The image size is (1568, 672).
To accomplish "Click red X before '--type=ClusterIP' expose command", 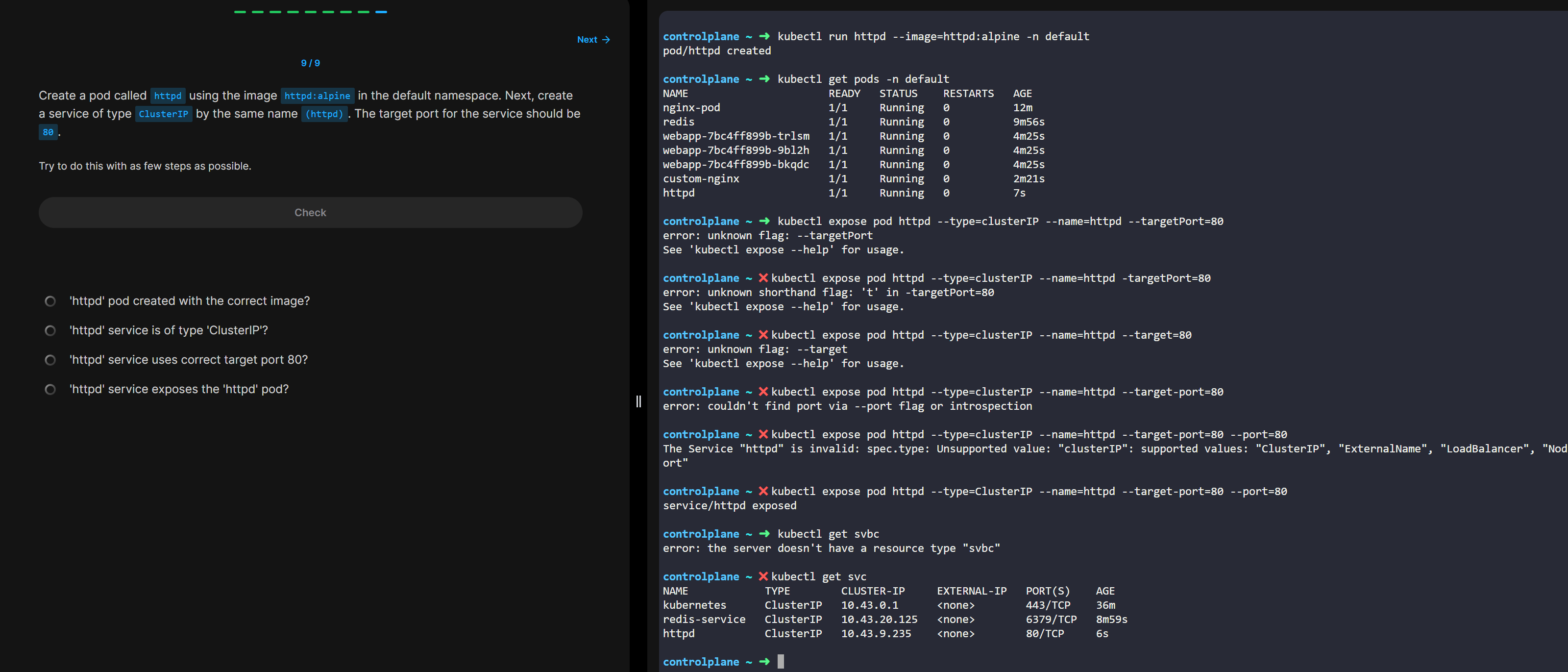I will click(x=763, y=491).
